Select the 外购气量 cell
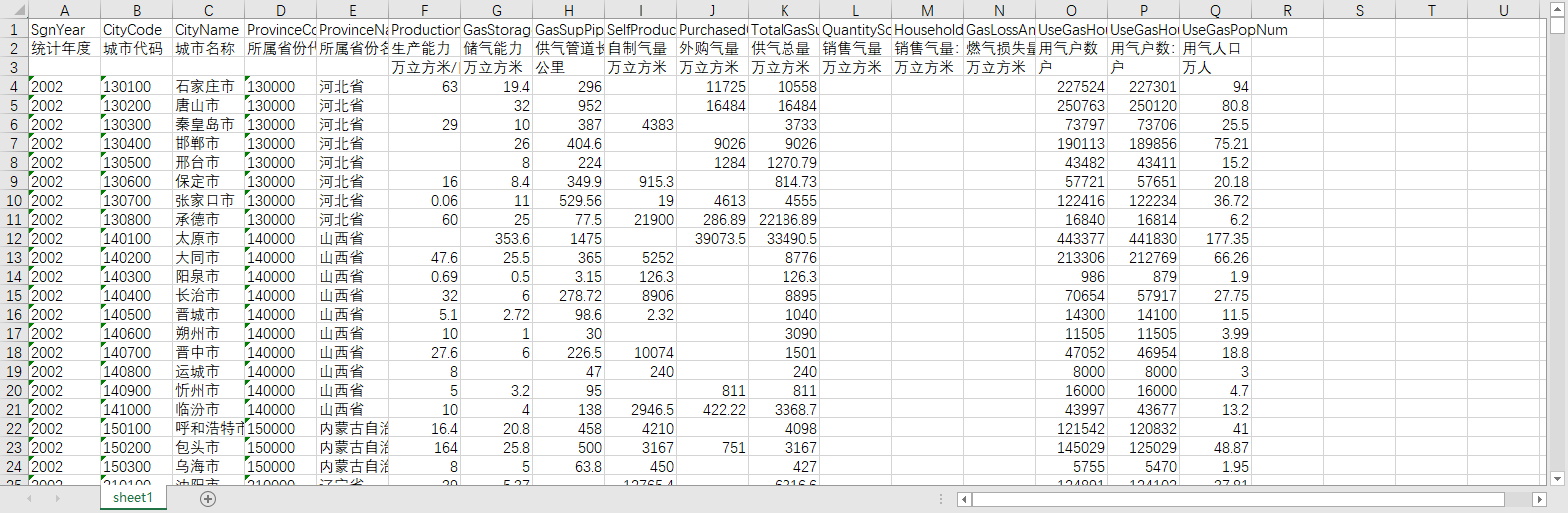The height and width of the screenshot is (513, 1568). [712, 49]
